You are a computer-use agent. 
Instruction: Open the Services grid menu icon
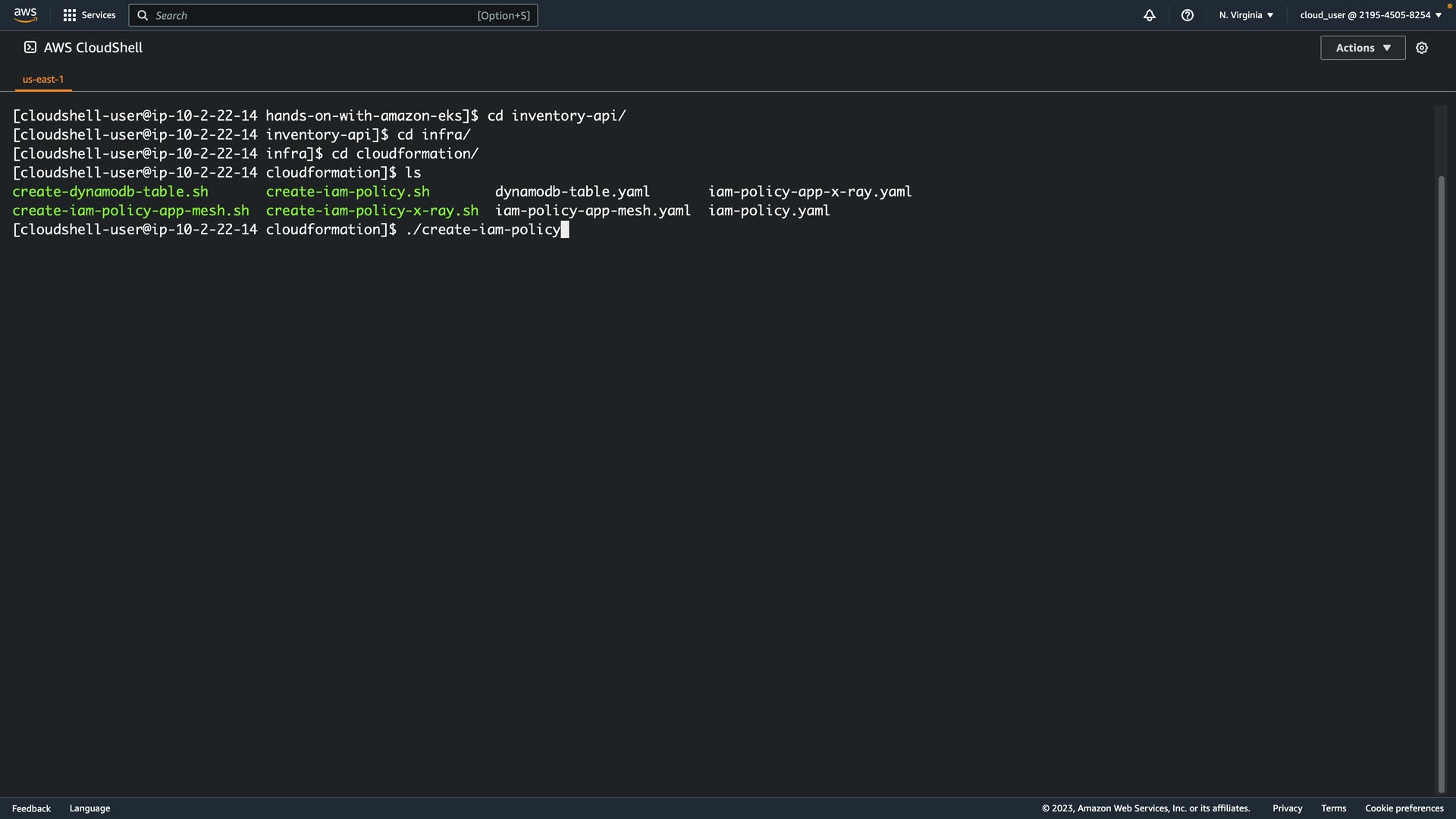click(x=70, y=15)
